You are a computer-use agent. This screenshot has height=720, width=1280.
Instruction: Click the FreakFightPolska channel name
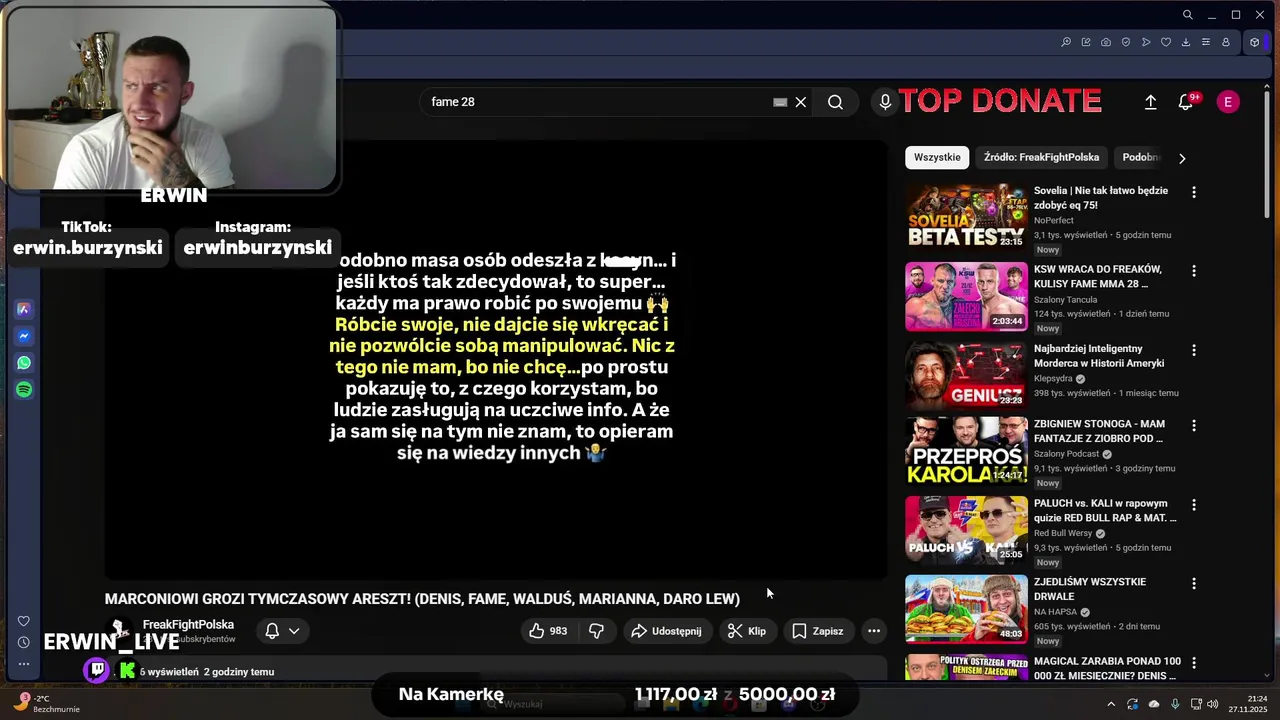pos(188,624)
